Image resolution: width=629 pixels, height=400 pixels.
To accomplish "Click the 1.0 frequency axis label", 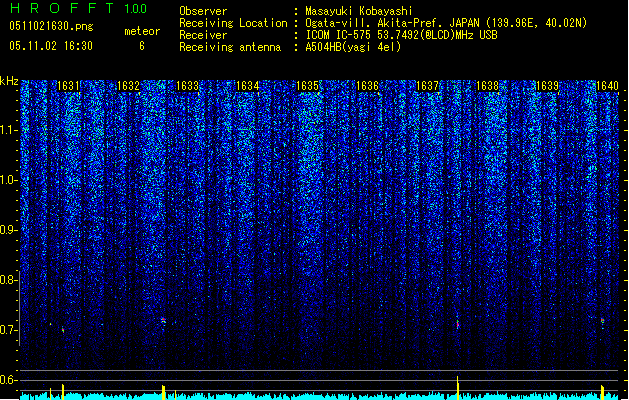I will tap(8, 180).
